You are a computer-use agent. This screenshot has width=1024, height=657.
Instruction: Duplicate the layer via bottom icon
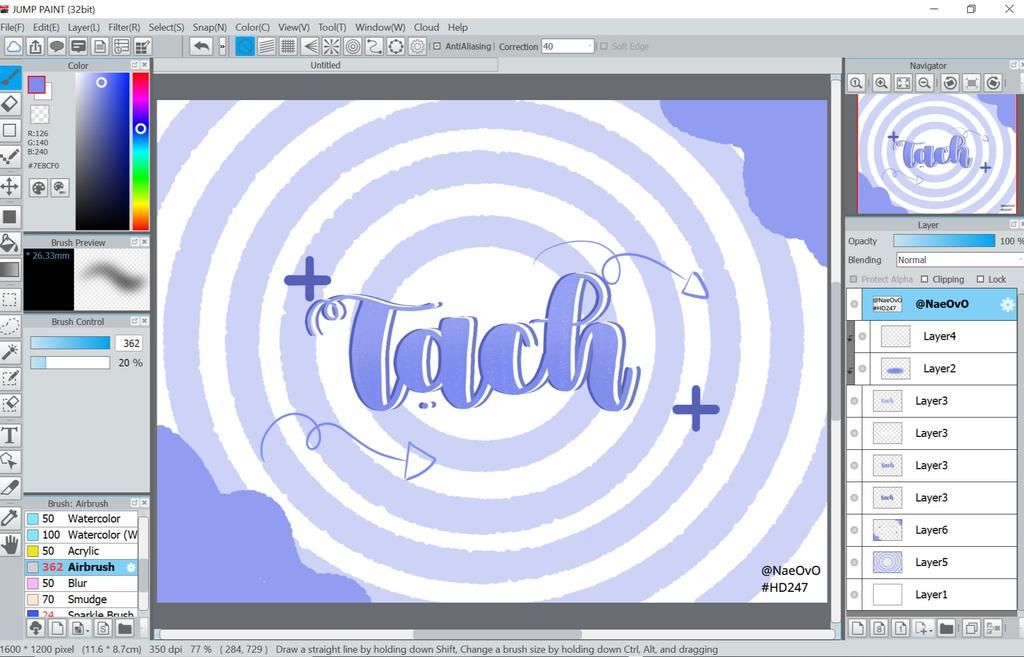970,628
